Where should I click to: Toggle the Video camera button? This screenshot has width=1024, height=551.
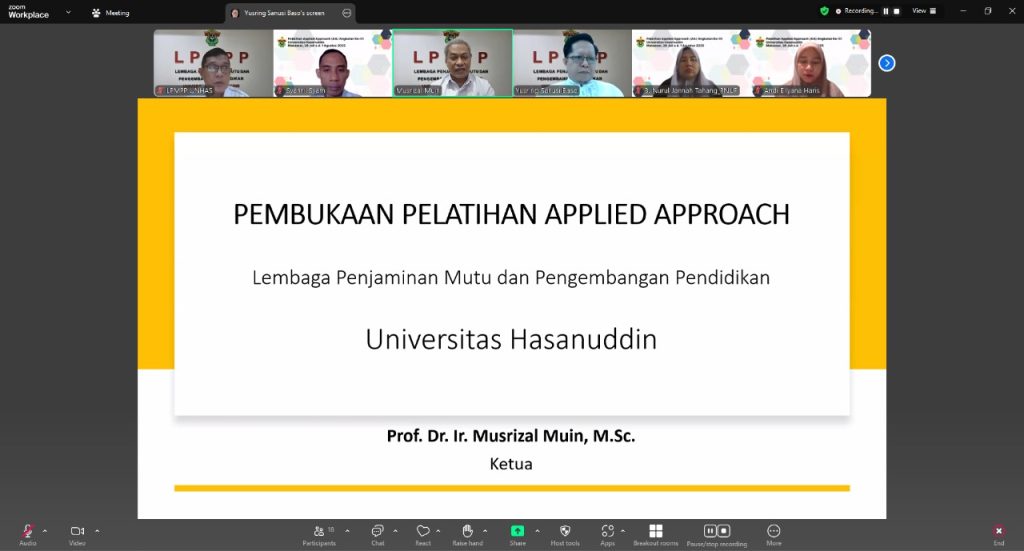tap(77, 531)
